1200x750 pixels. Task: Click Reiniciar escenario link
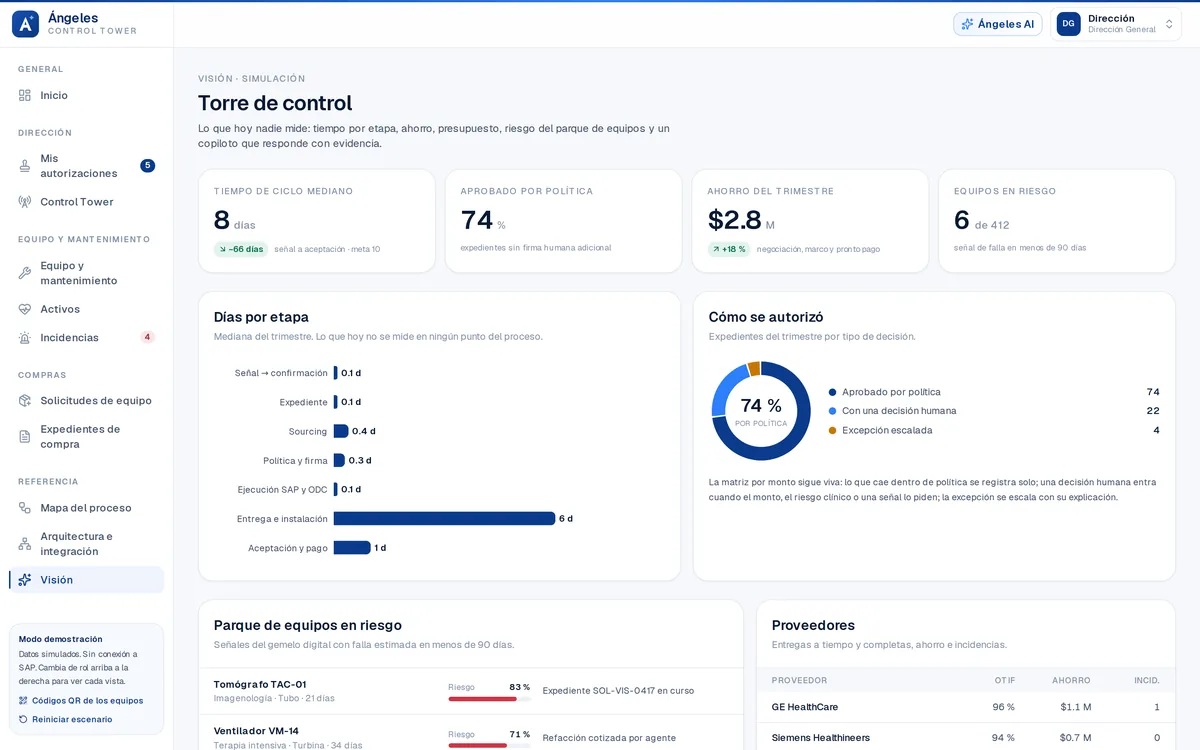(x=72, y=719)
